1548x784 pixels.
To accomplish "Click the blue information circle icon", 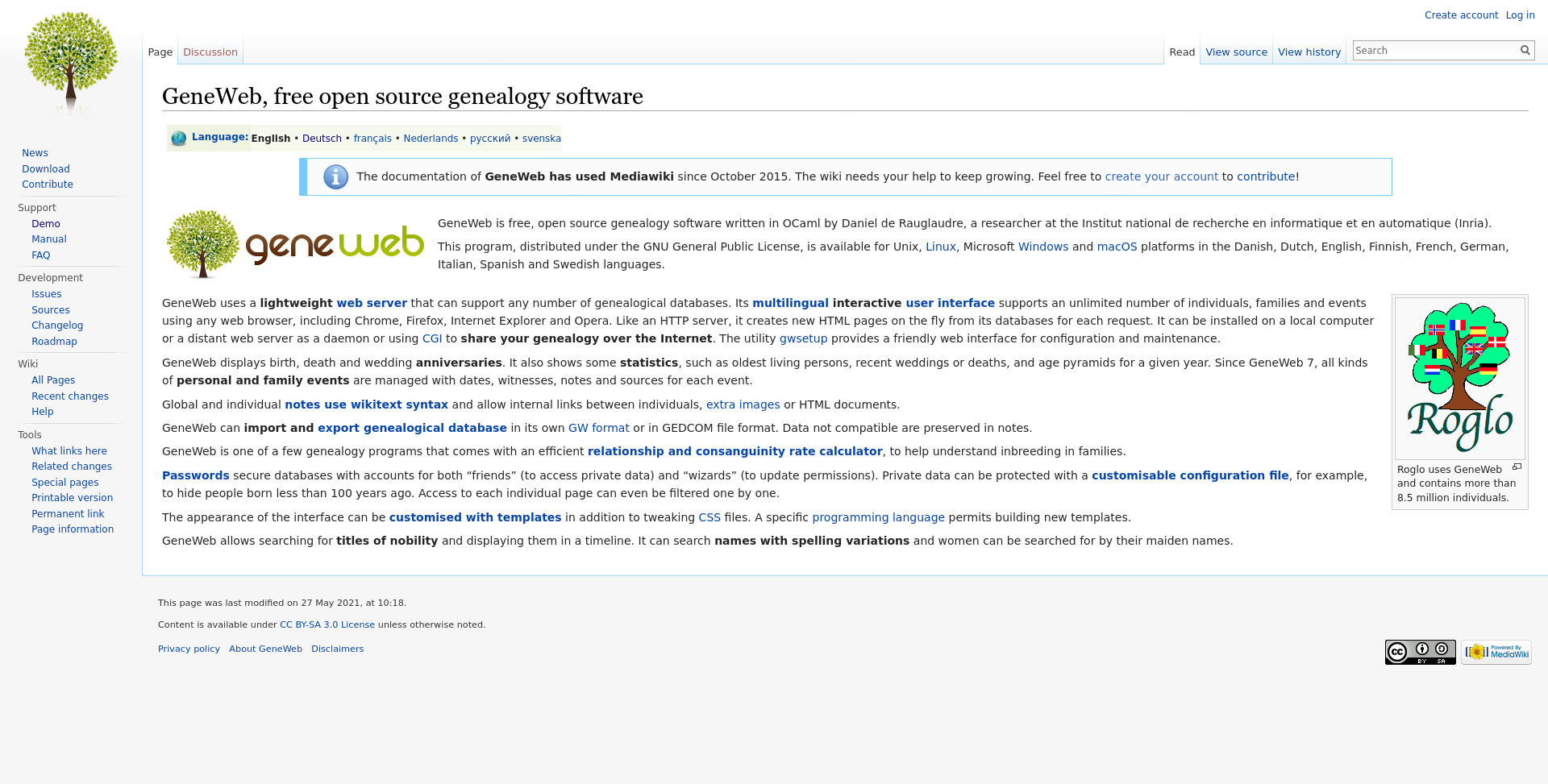I will pos(335,177).
